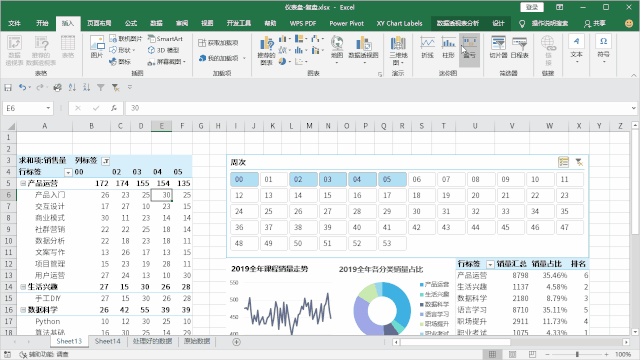640x360 pixels.
Task: Toggle slicer item 01
Action: 274,179
